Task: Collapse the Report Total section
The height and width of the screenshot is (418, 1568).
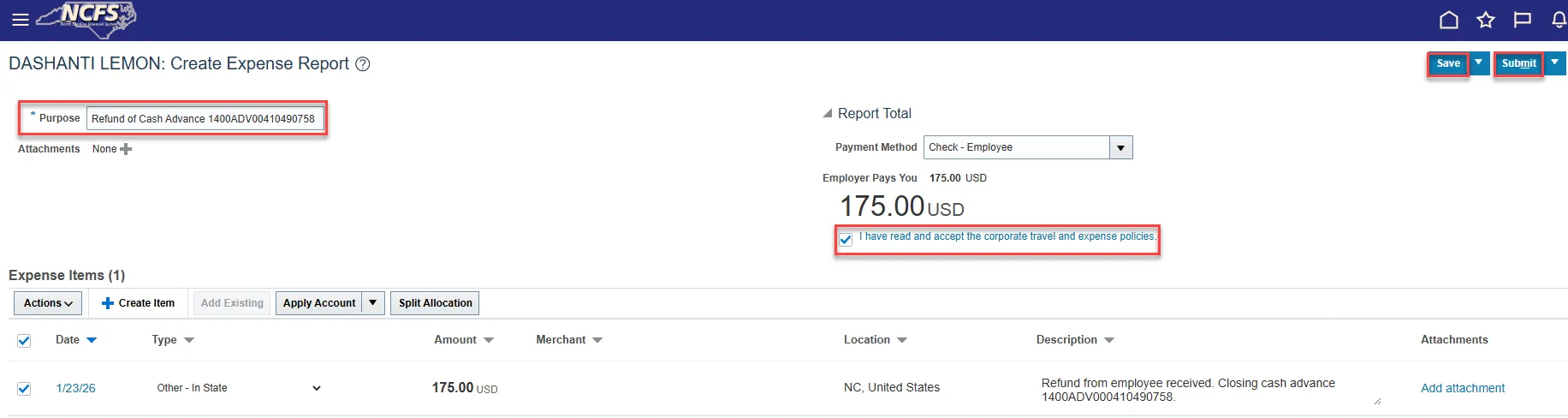Action: click(x=827, y=113)
